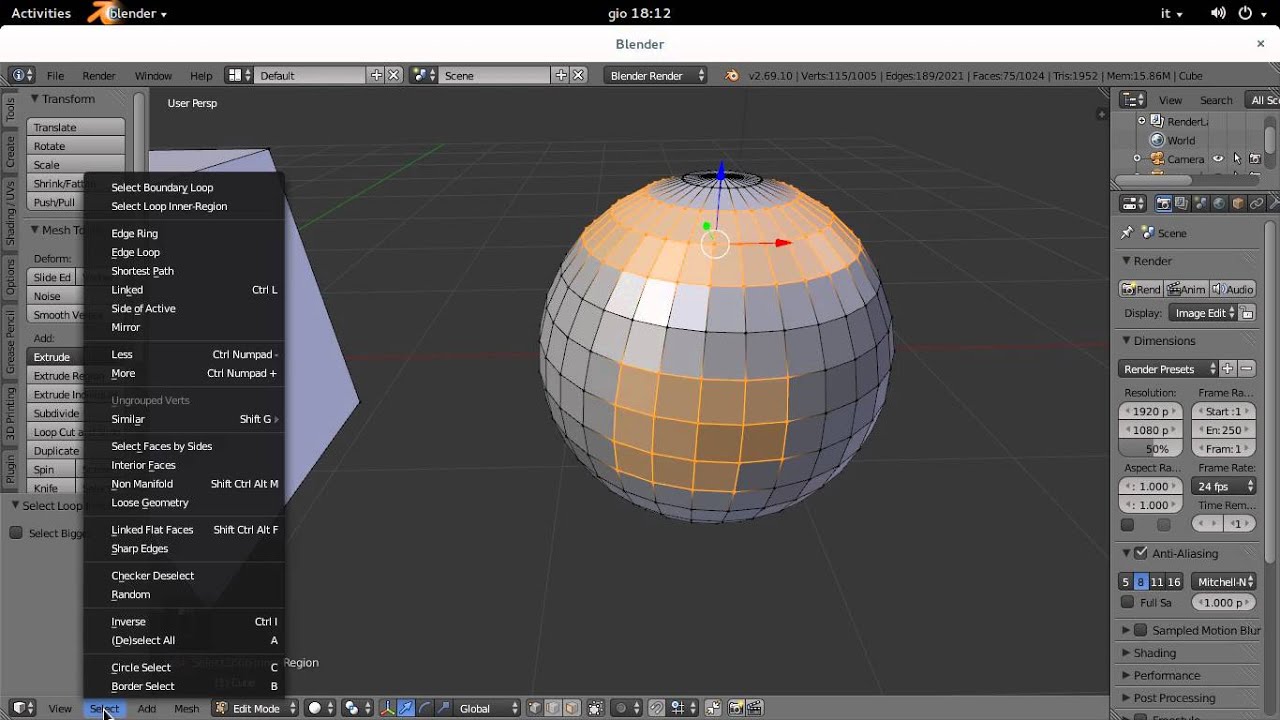
Task: Open the Mesh menu in 3D view header
Action: coord(187,708)
